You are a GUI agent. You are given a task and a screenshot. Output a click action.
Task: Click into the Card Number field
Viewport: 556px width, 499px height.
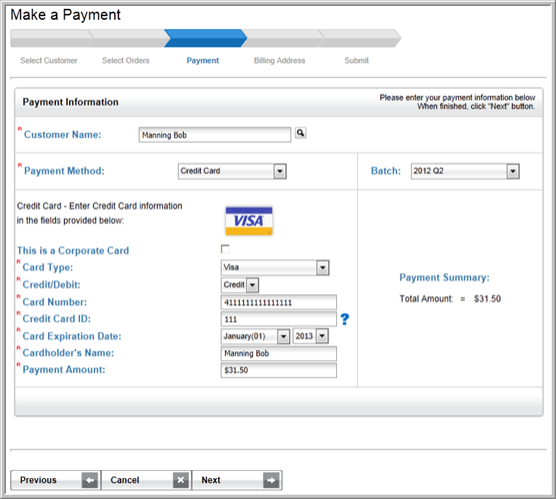[x=279, y=303]
